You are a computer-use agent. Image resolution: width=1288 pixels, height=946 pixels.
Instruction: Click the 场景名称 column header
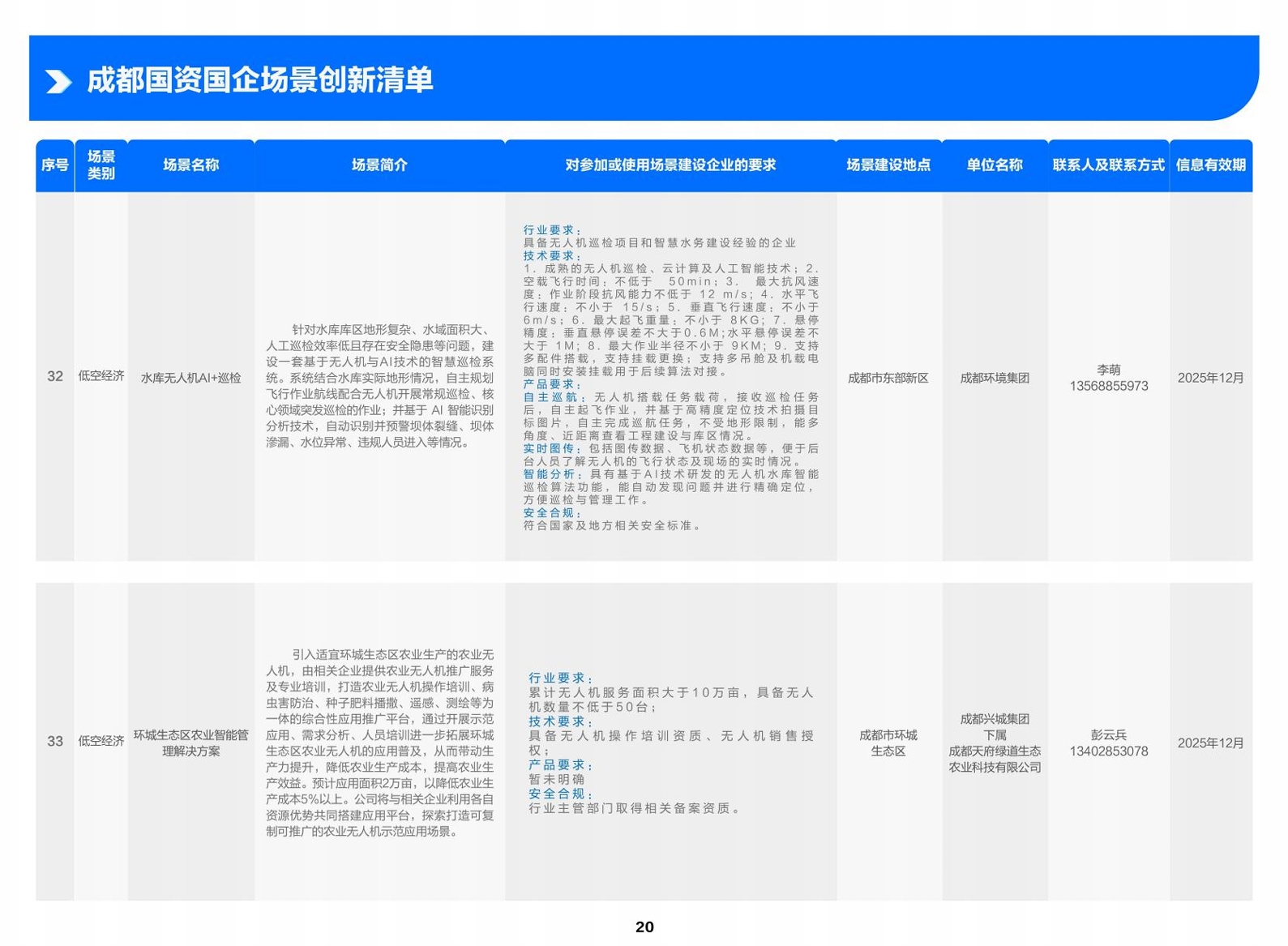coord(191,165)
